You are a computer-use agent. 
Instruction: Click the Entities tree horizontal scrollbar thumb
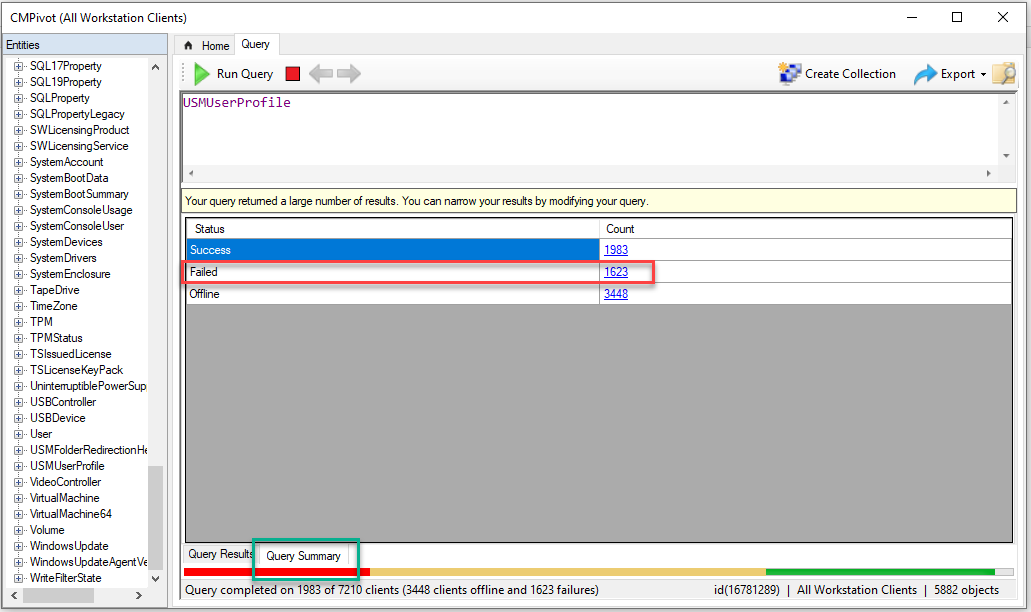click(59, 596)
